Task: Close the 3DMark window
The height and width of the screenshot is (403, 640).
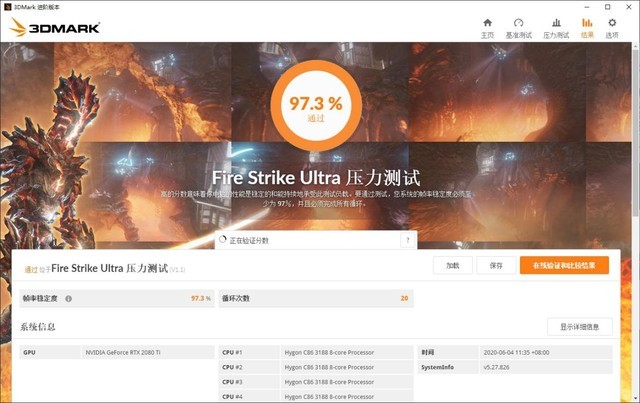Action: pyautogui.click(x=629, y=7)
